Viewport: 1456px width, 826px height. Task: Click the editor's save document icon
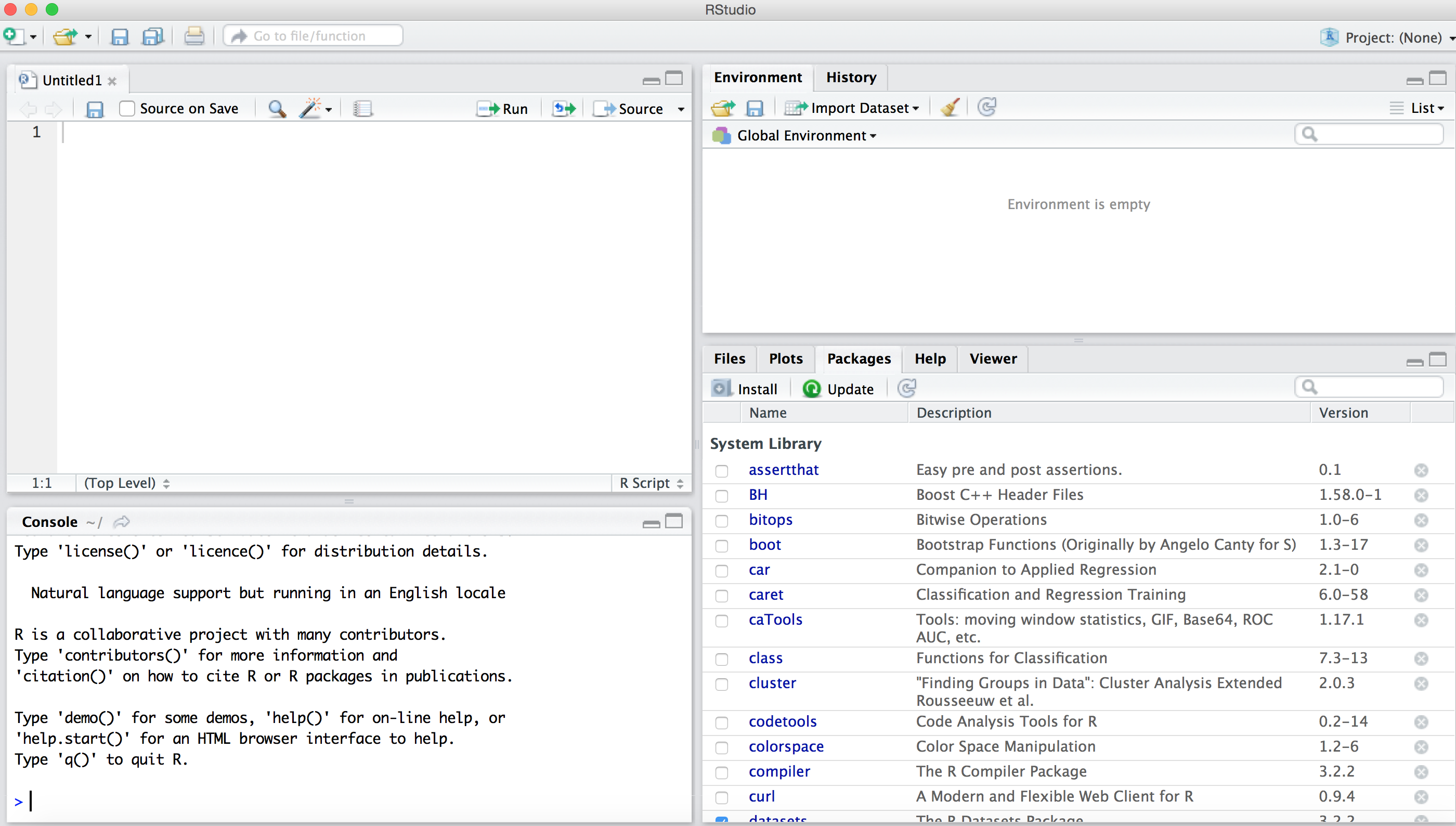click(94, 109)
